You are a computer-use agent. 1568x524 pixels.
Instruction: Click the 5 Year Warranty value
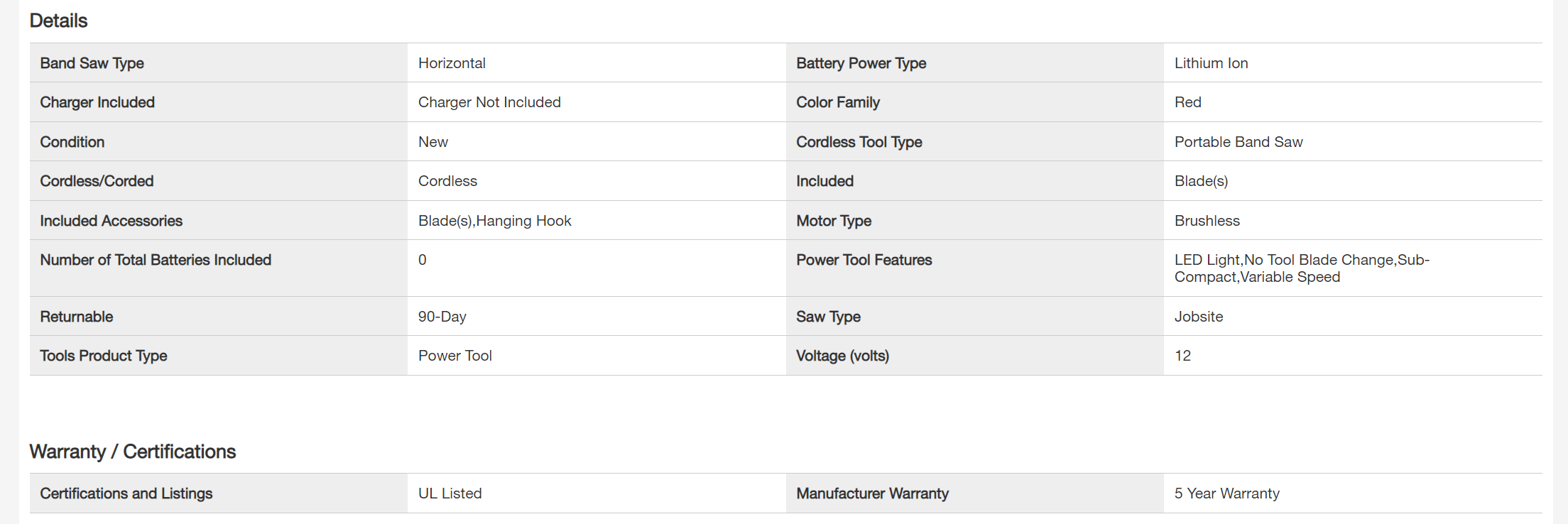[1226, 493]
